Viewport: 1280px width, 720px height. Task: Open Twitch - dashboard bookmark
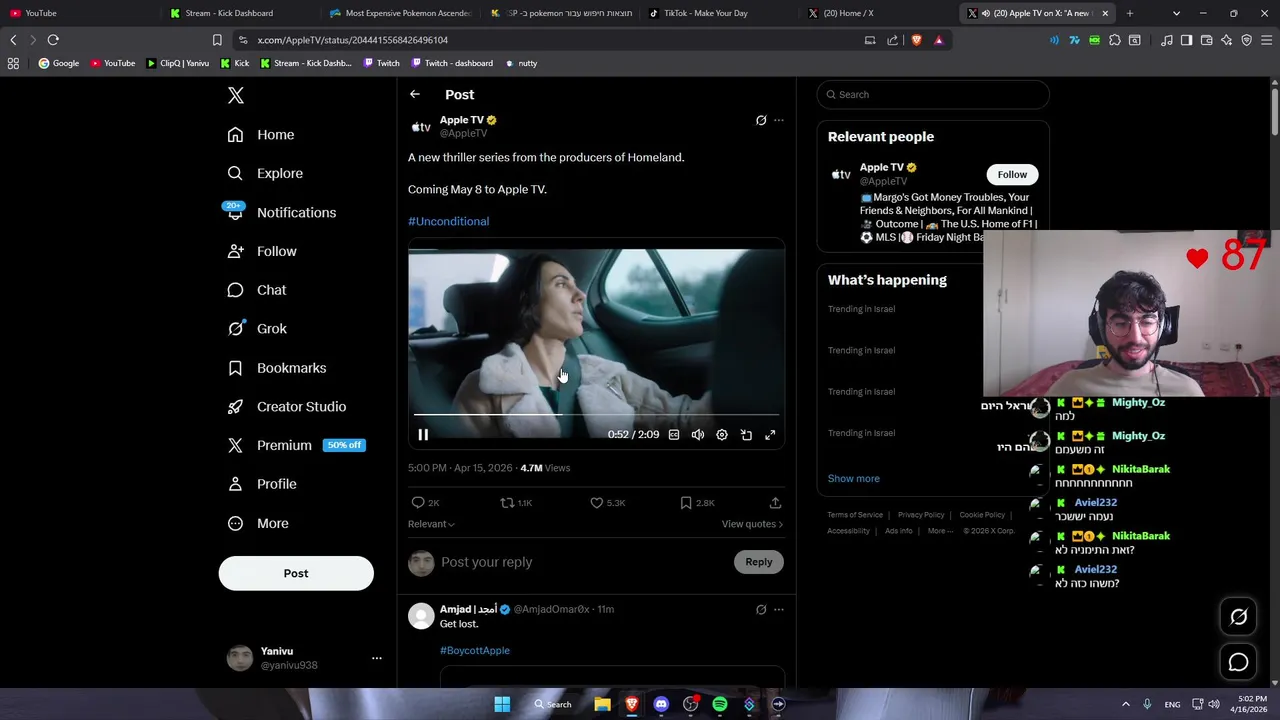[451, 63]
